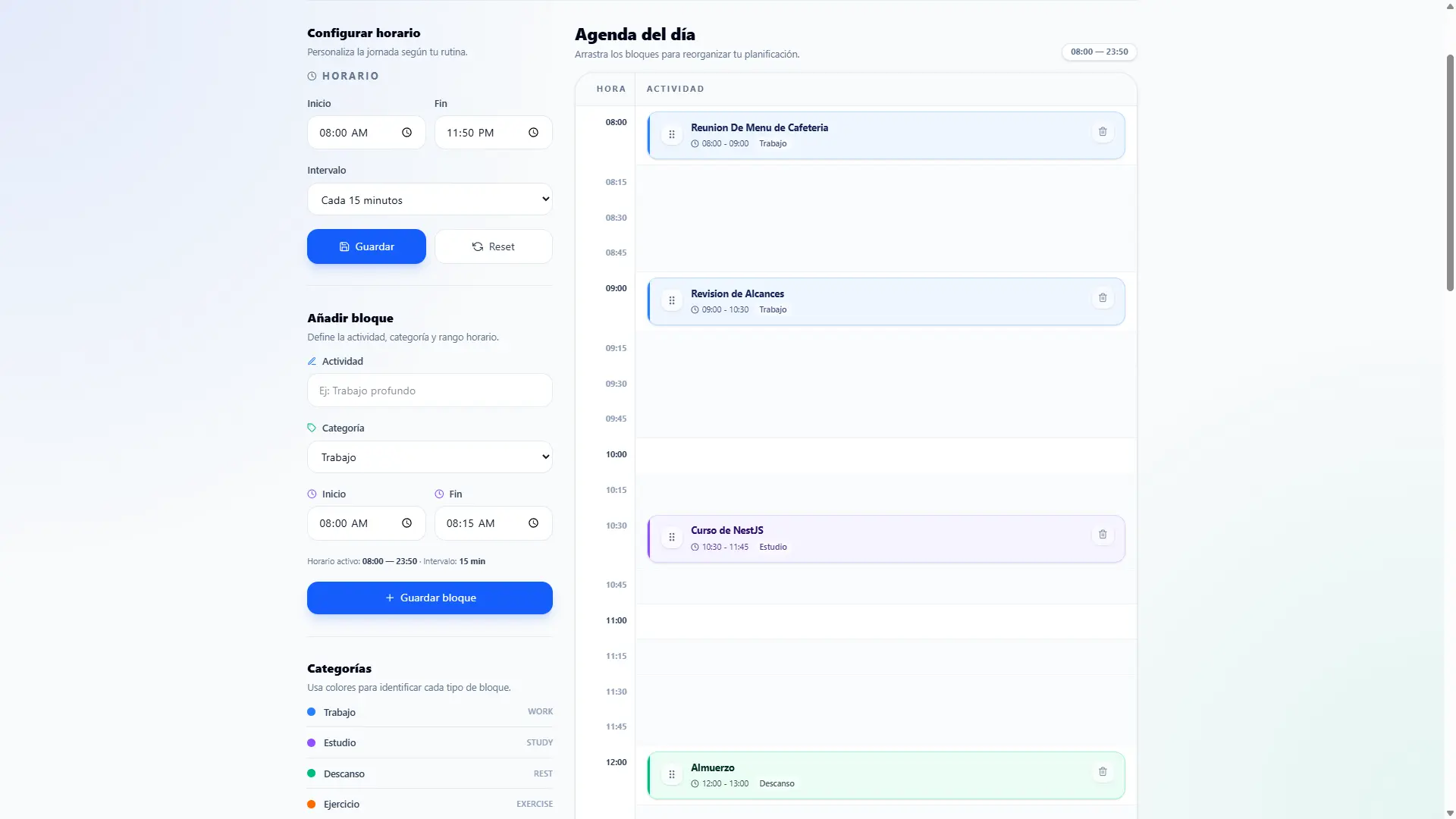Click the empty 10:00 time slot row
Screen dimensions: 1456x819
click(886, 455)
